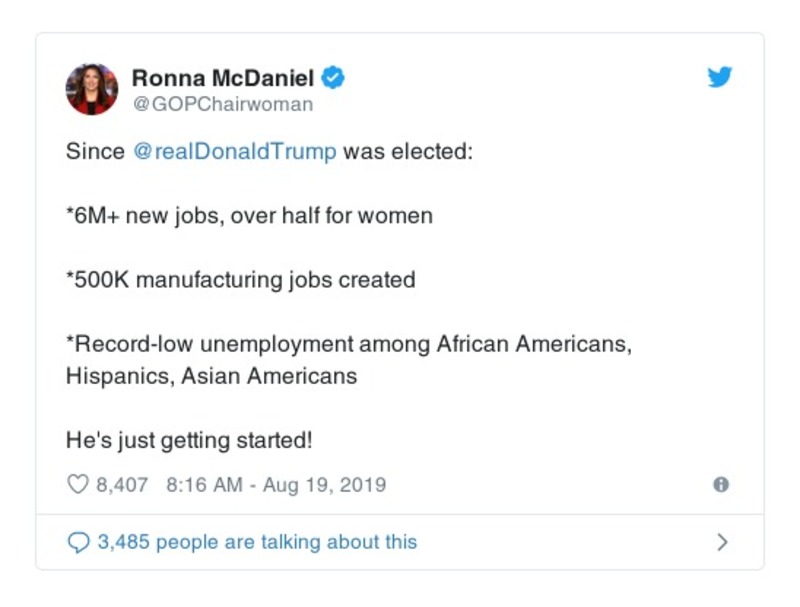Expand the tweet via the right chevron
Image resolution: width=800 pixels, height=607 pixels.
pyautogui.click(x=721, y=540)
